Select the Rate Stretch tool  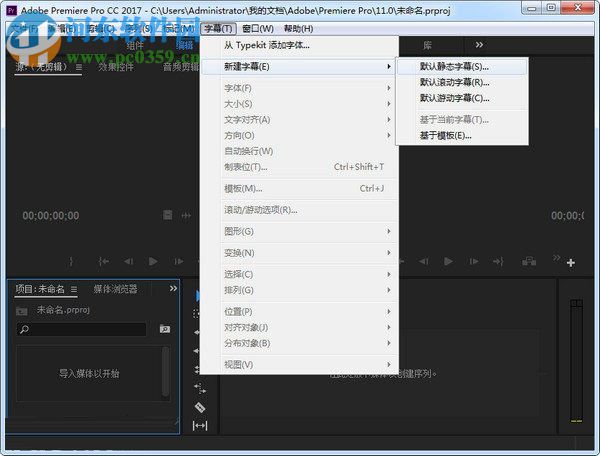[x=200, y=389]
